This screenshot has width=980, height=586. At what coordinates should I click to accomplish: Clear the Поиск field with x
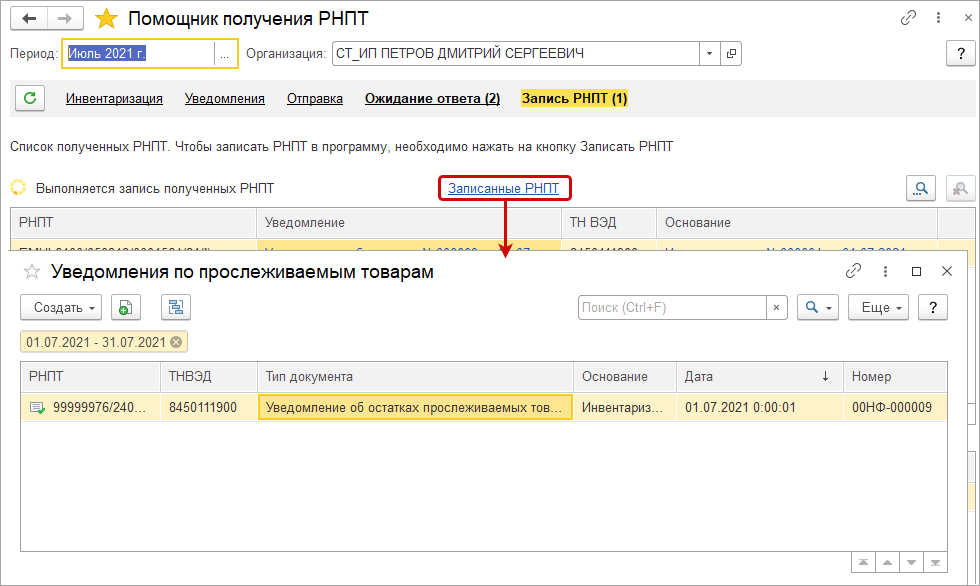776,307
